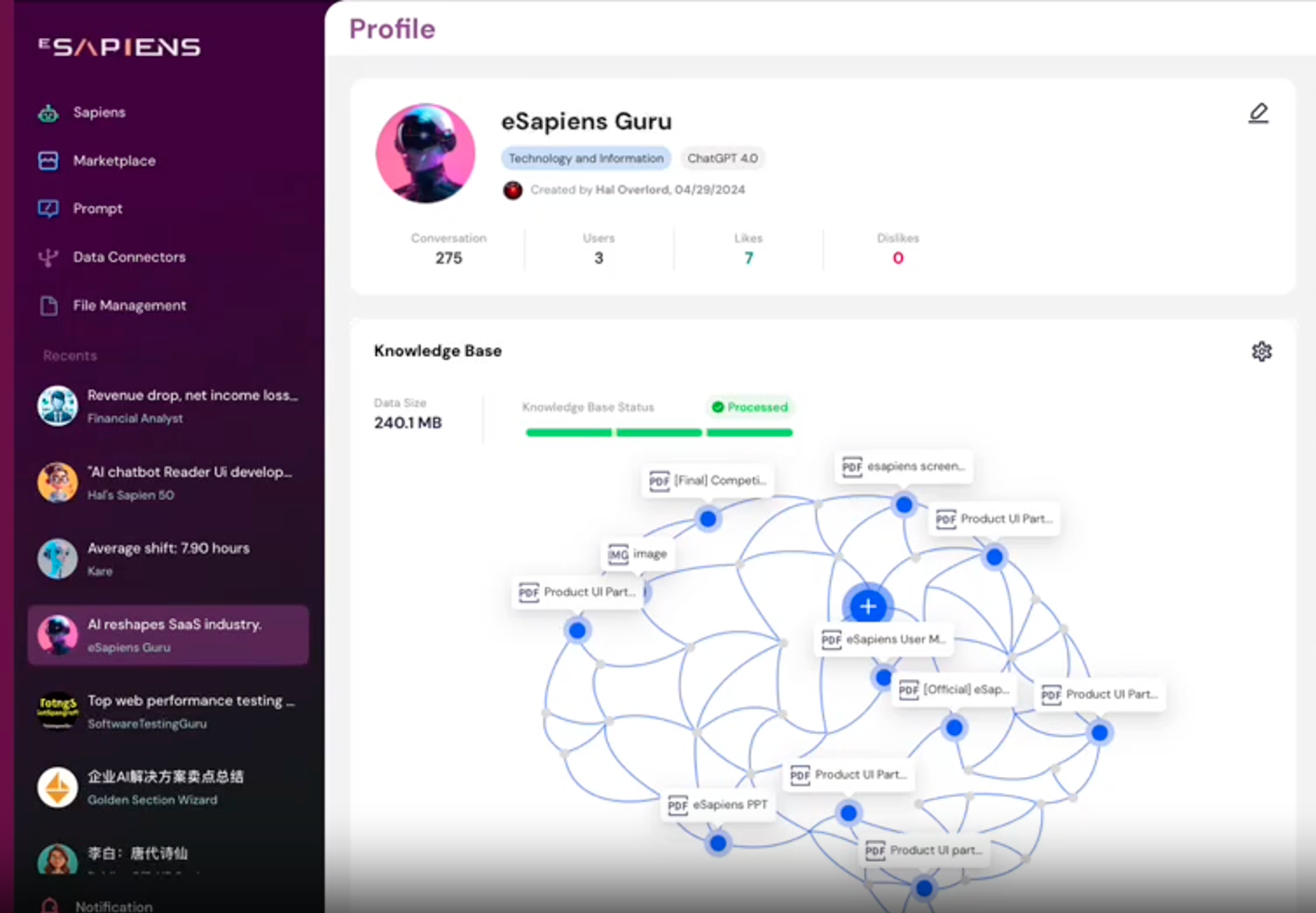Click the Financial Analyst avatar
Screen dimensions: 1316x913
[x=58, y=406]
